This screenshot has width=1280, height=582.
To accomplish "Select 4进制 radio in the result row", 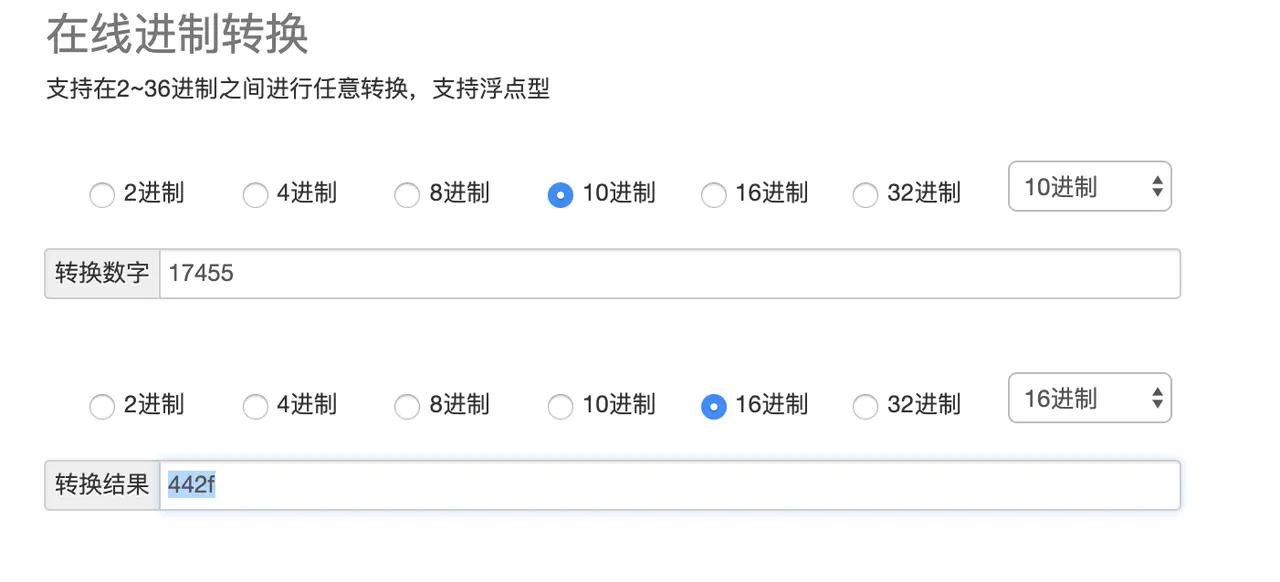I will (254, 407).
